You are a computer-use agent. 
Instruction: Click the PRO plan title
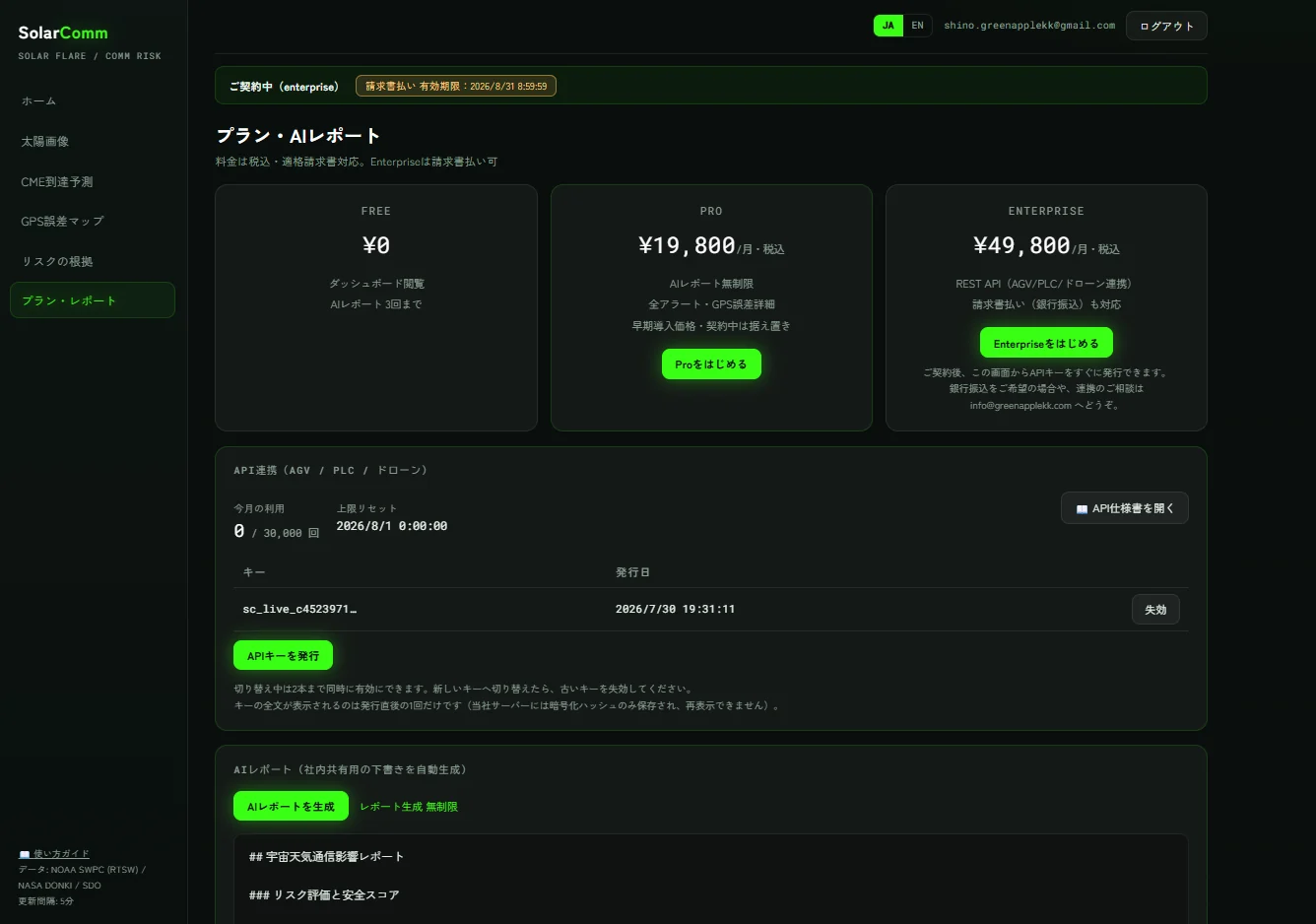[x=711, y=211]
